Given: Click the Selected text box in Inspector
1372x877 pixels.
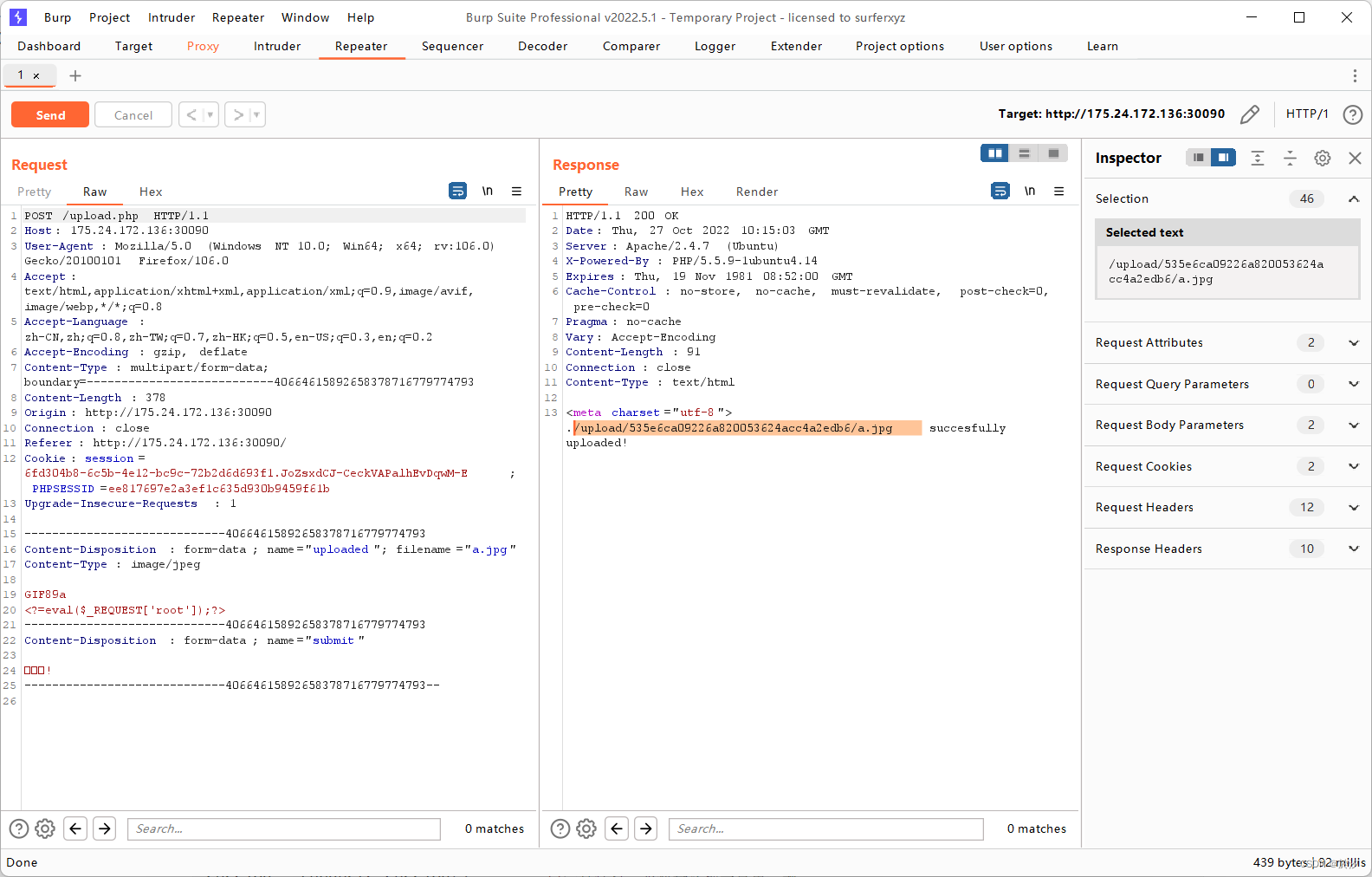Looking at the screenshot, I should point(1227,272).
